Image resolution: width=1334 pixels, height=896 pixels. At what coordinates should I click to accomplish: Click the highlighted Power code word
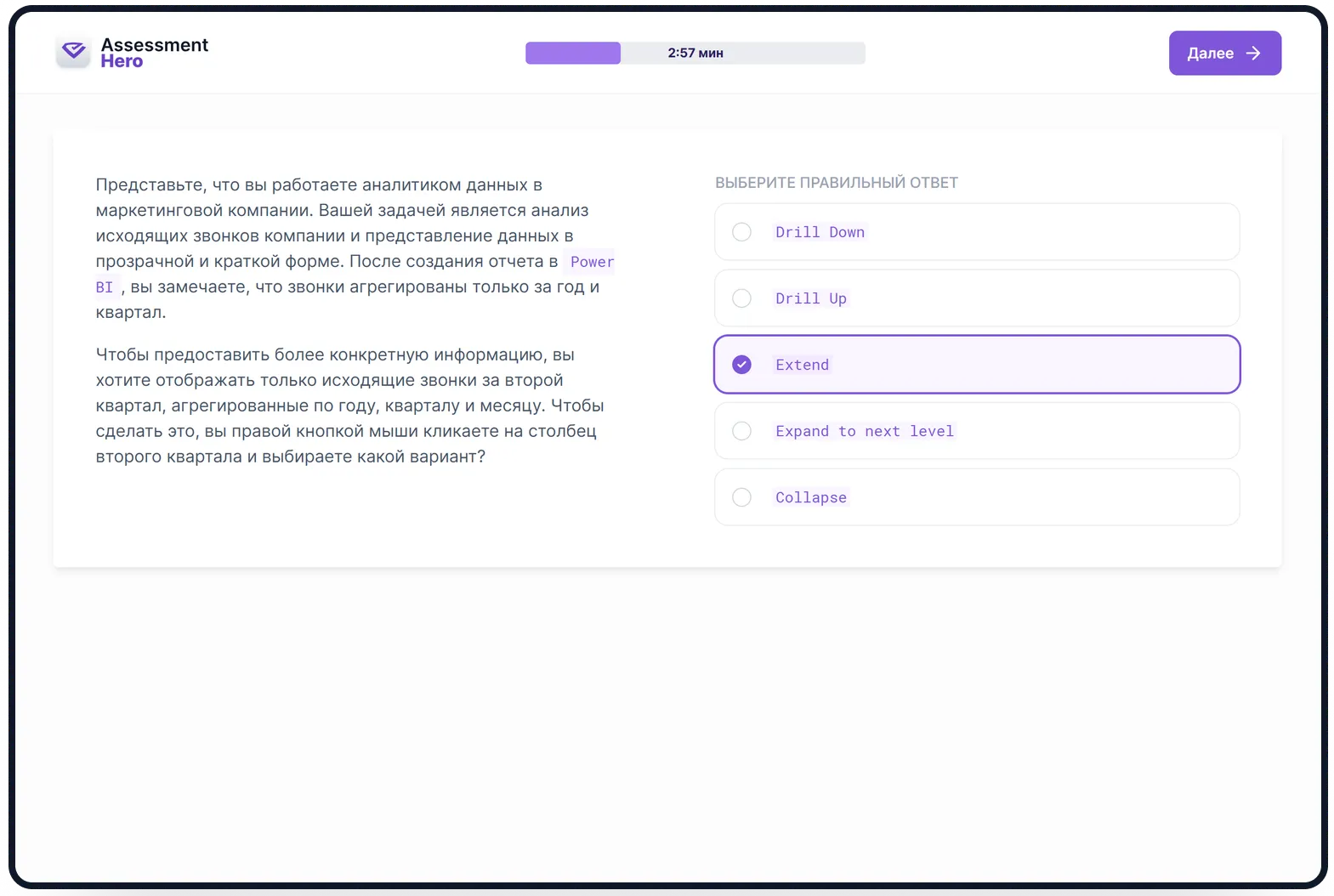pyautogui.click(x=592, y=262)
